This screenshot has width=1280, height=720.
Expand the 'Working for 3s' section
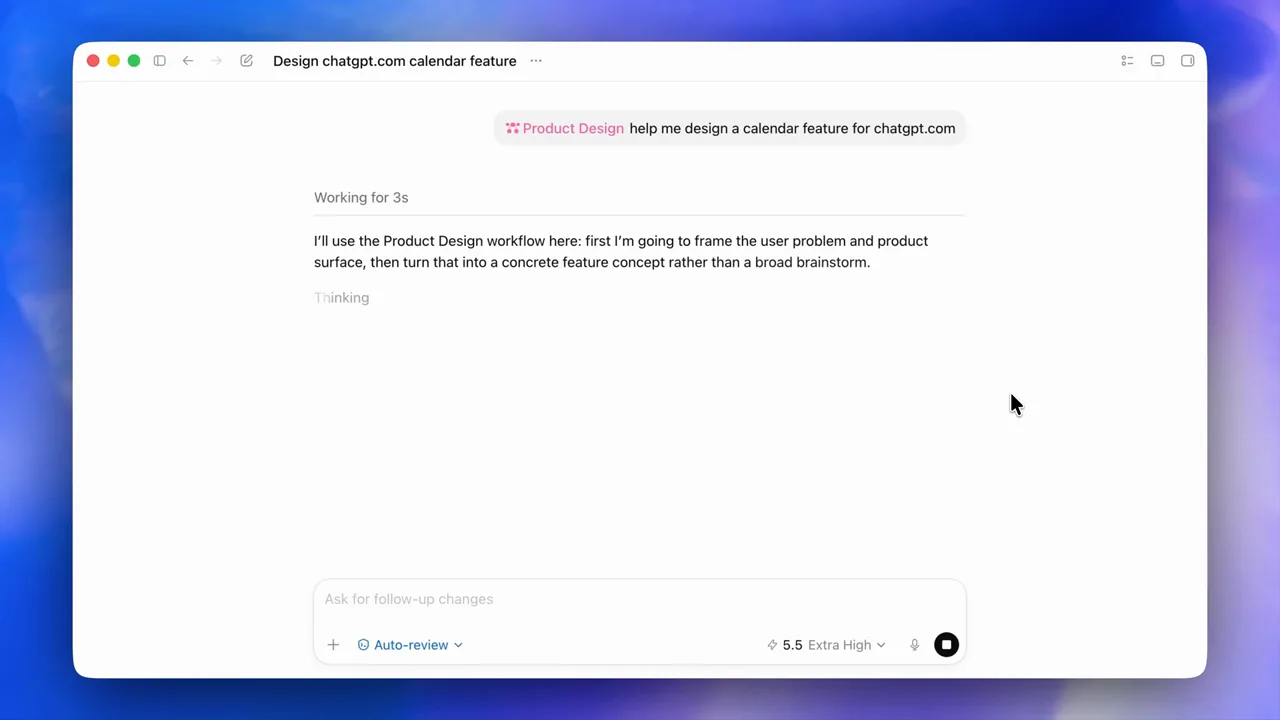point(361,197)
